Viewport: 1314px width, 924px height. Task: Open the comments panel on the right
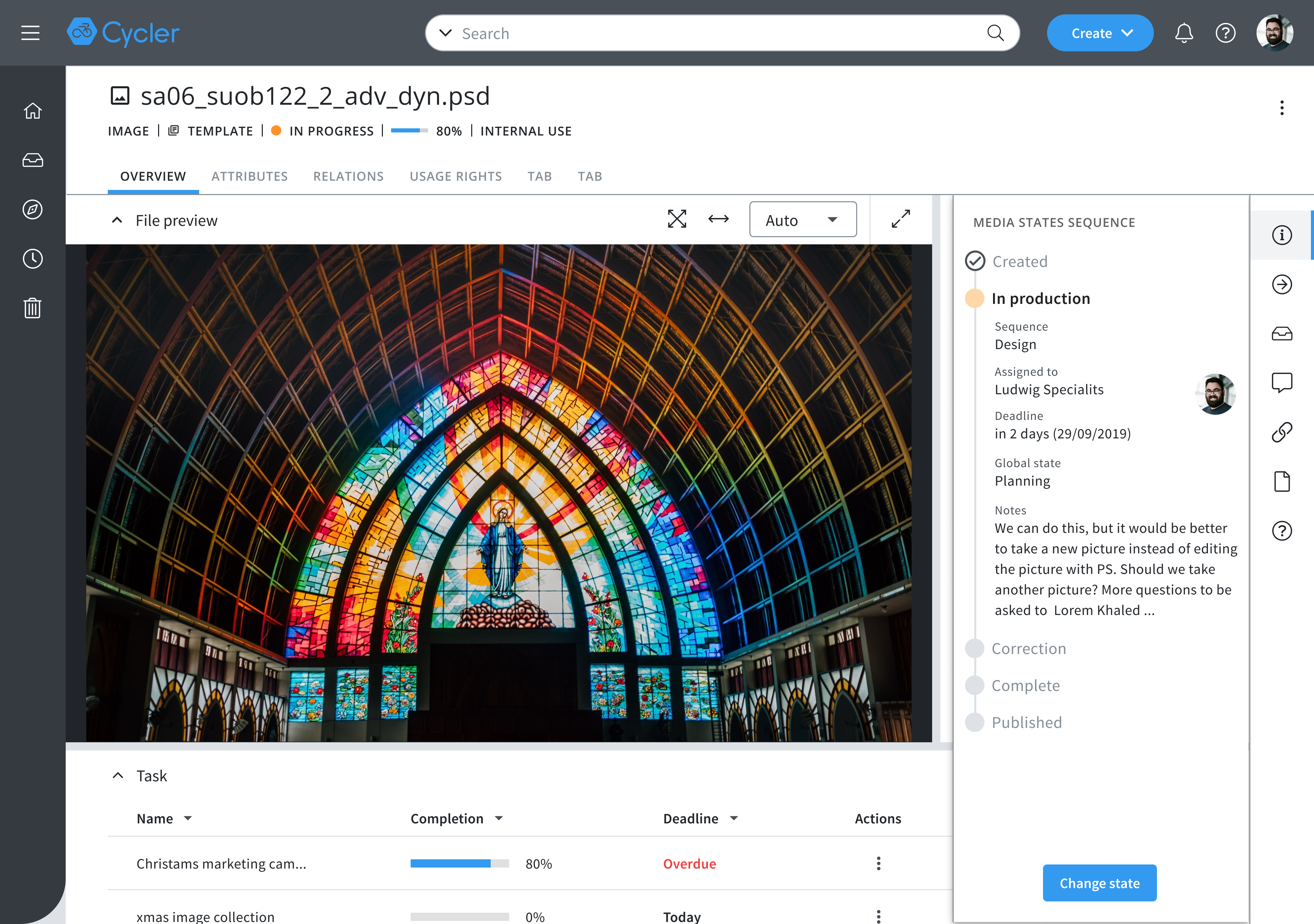tap(1283, 382)
